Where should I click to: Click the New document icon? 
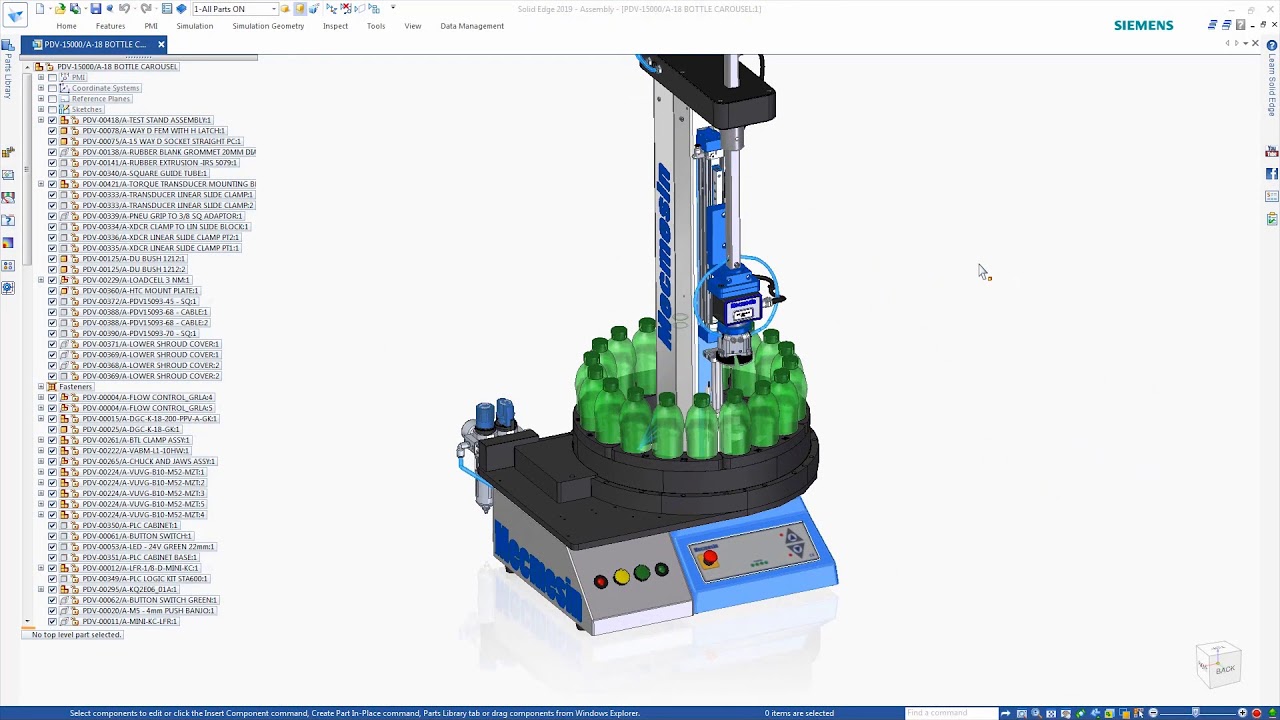(39, 9)
